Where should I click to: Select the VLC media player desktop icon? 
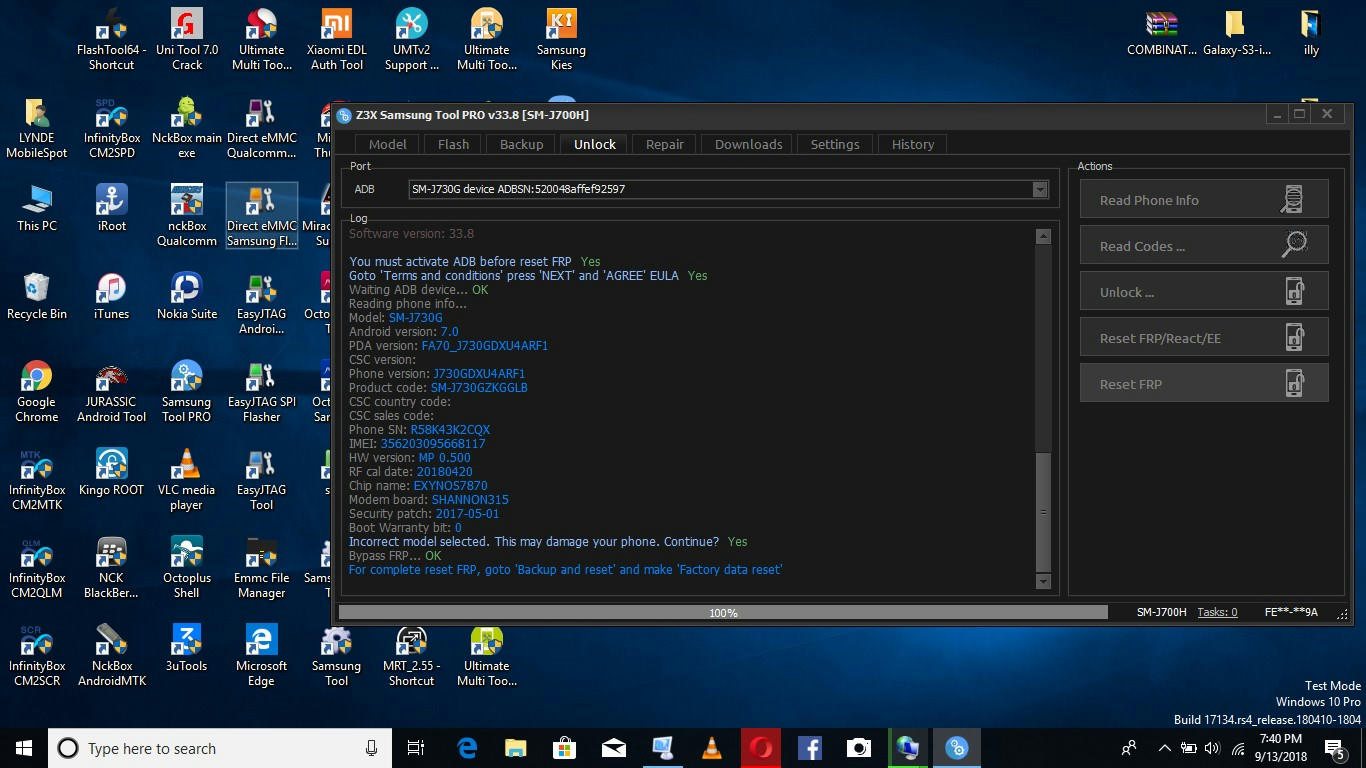187,480
